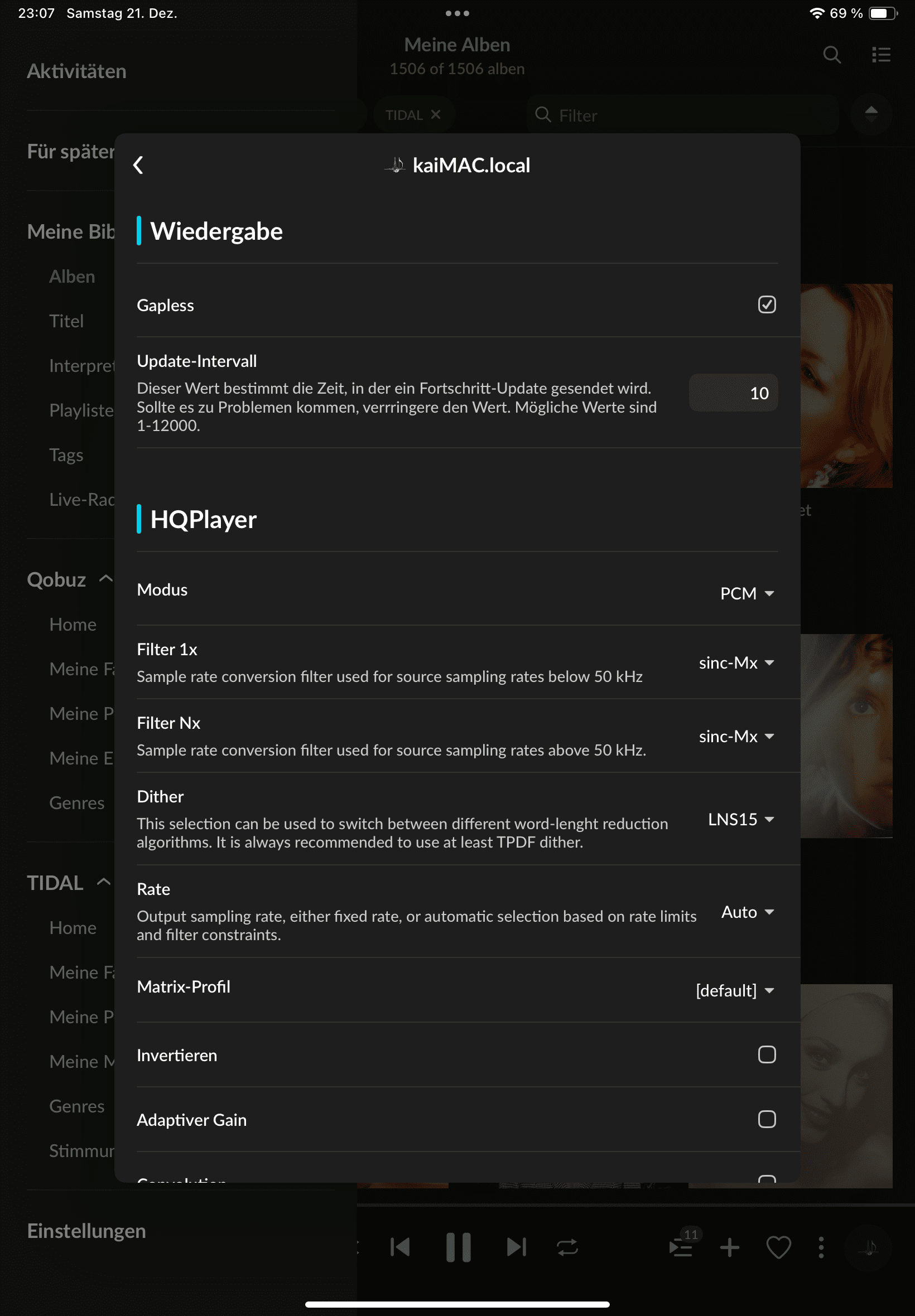The image size is (915, 1316).
Task: Open Alben in sidebar library
Action: pyautogui.click(x=72, y=276)
